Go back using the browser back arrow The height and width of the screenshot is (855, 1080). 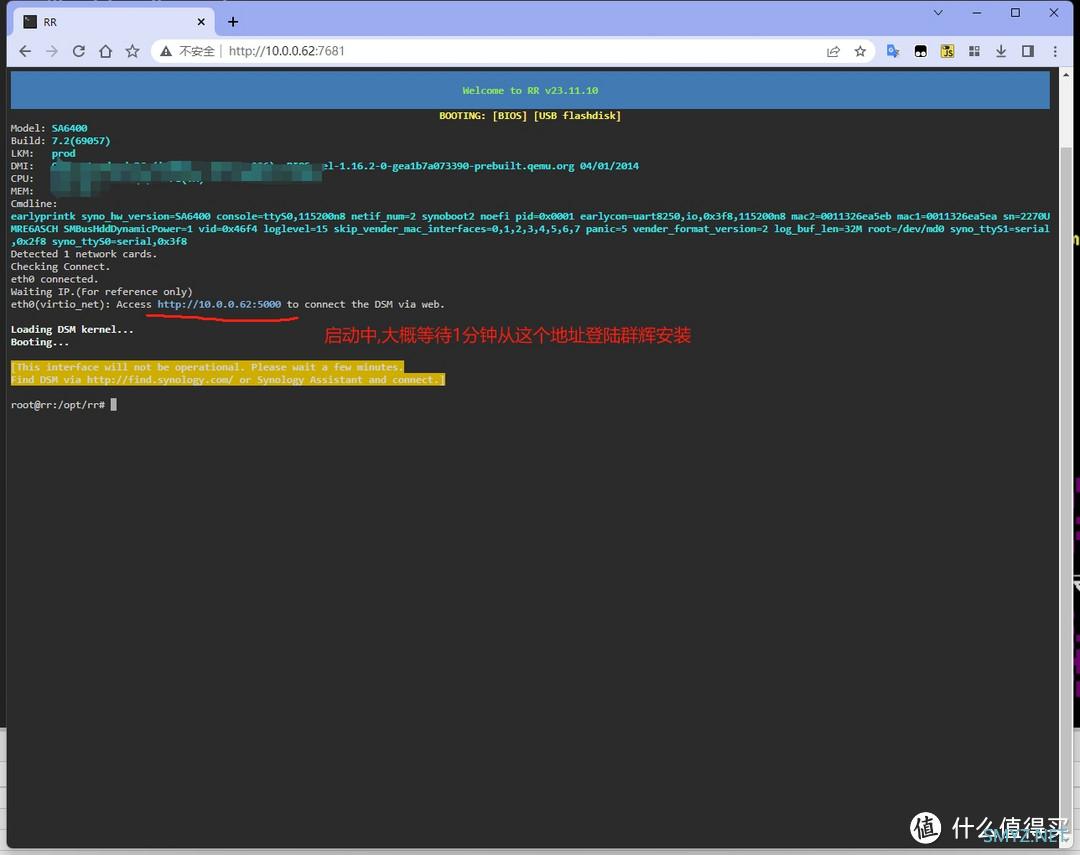25,51
